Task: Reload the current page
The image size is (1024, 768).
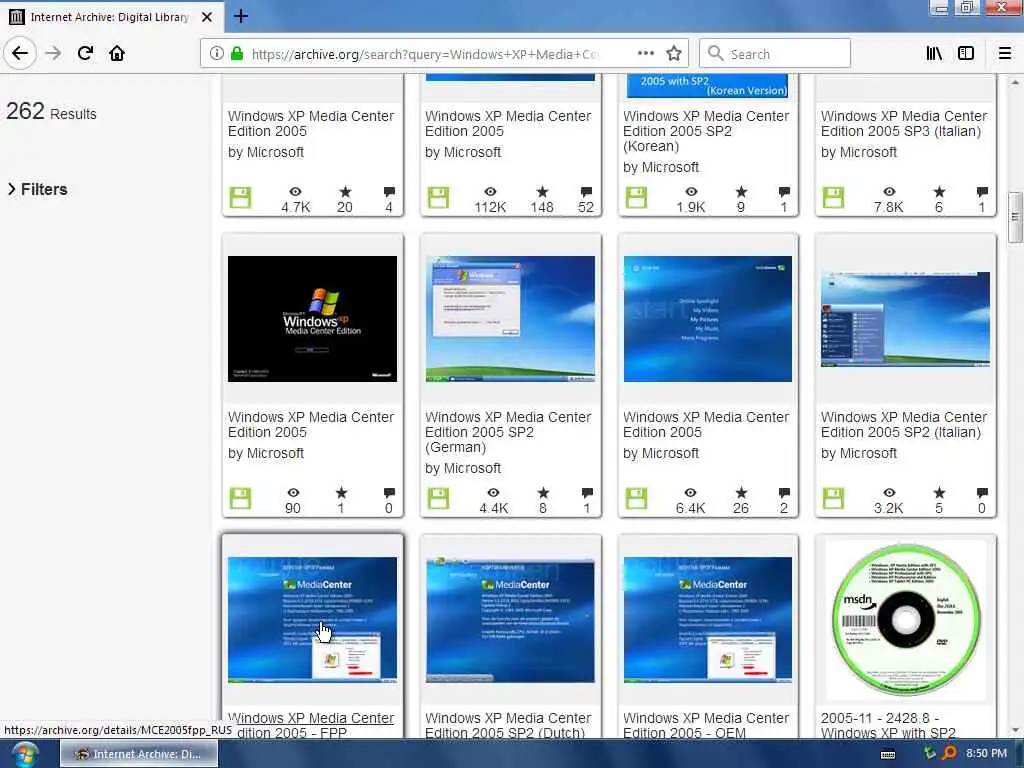Action: point(85,53)
